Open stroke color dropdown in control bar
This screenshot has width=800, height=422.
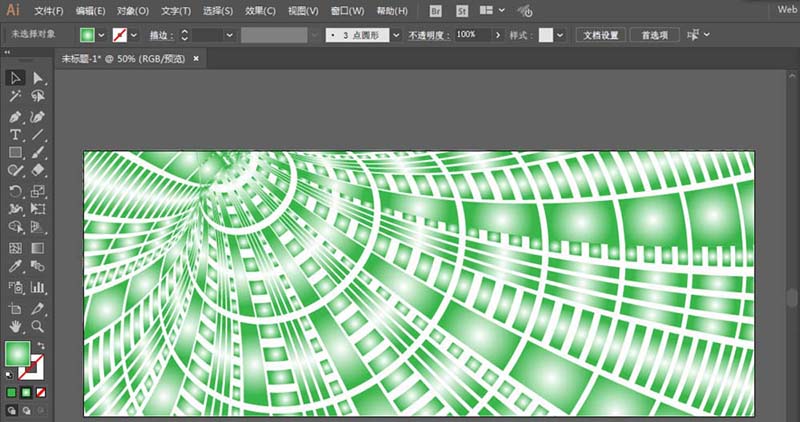click(134, 35)
